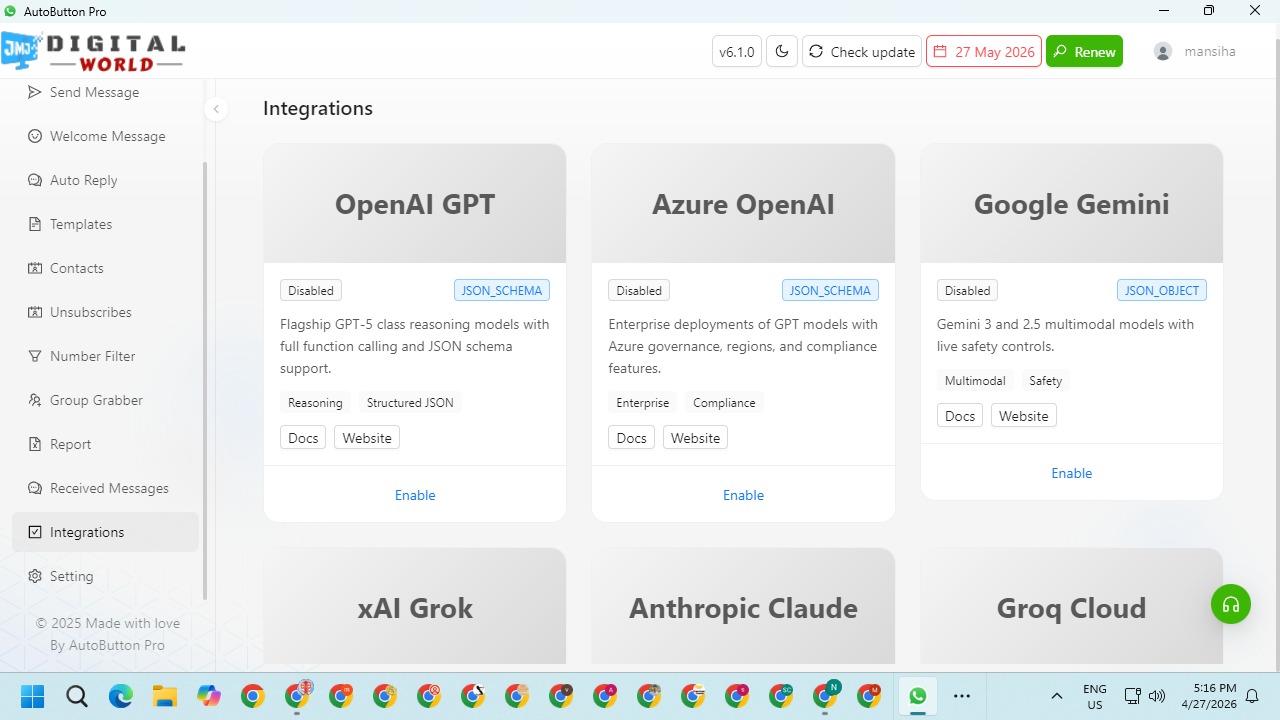This screenshot has width=1280, height=720.
Task: Click the Setting gear icon
Action: tap(35, 576)
